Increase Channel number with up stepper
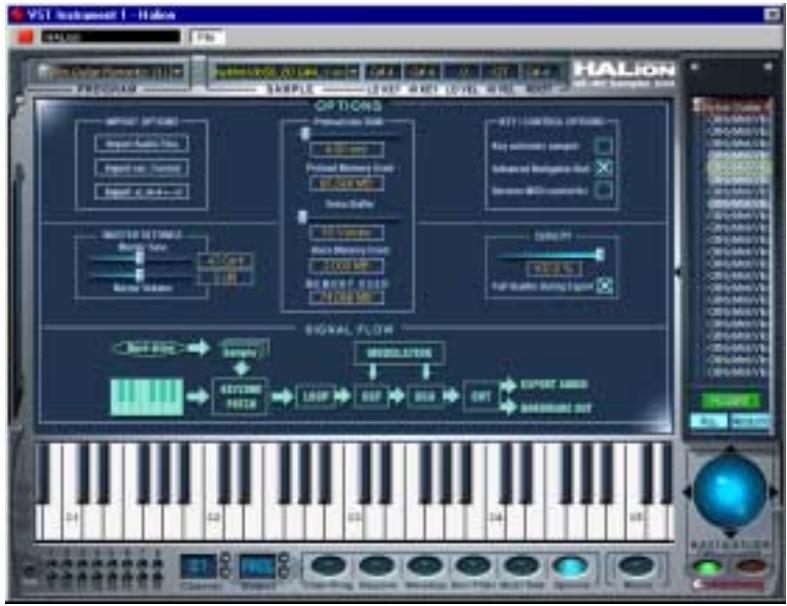 click(225, 558)
